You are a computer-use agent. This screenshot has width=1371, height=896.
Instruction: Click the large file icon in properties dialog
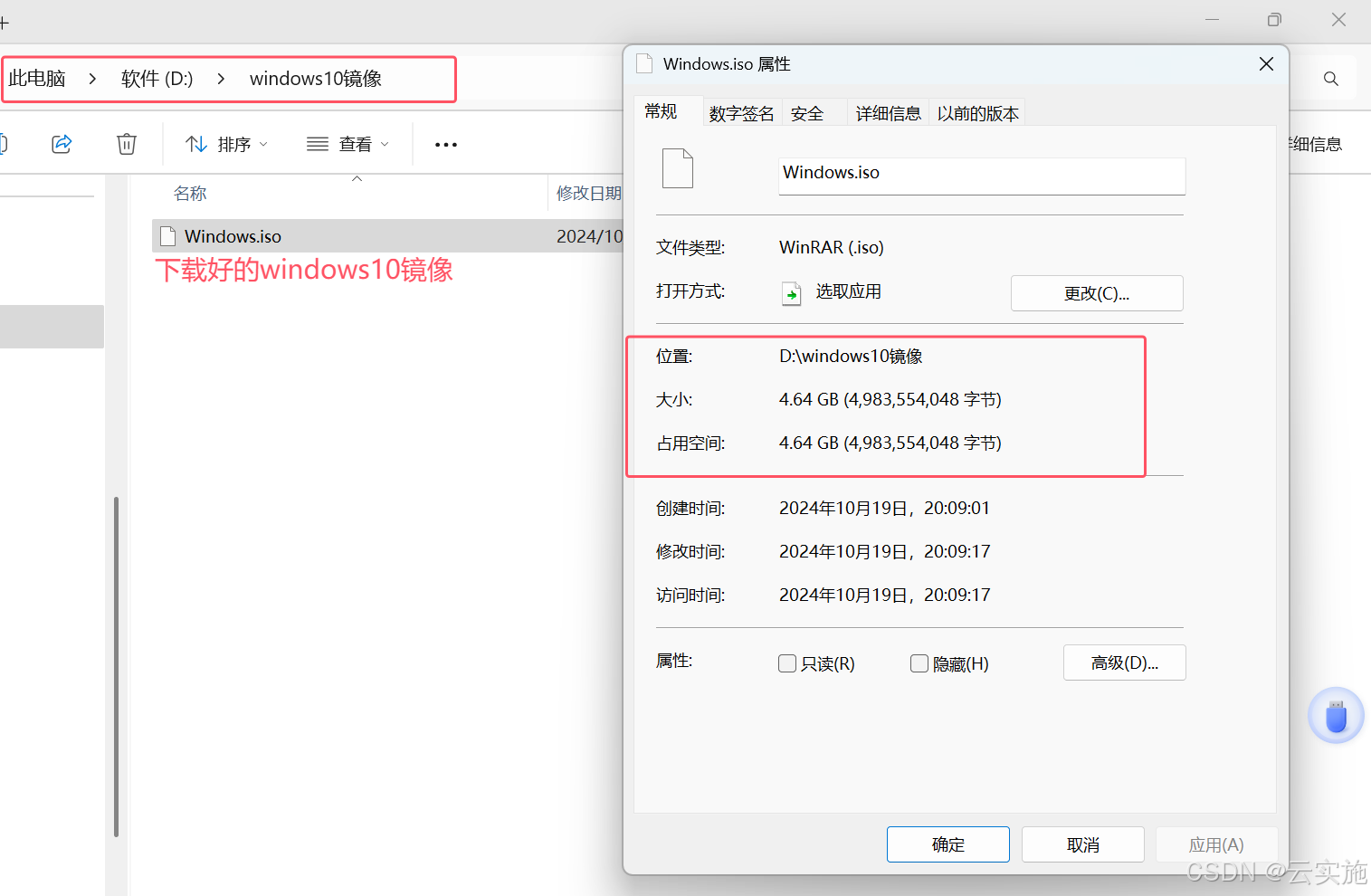pyautogui.click(x=678, y=168)
